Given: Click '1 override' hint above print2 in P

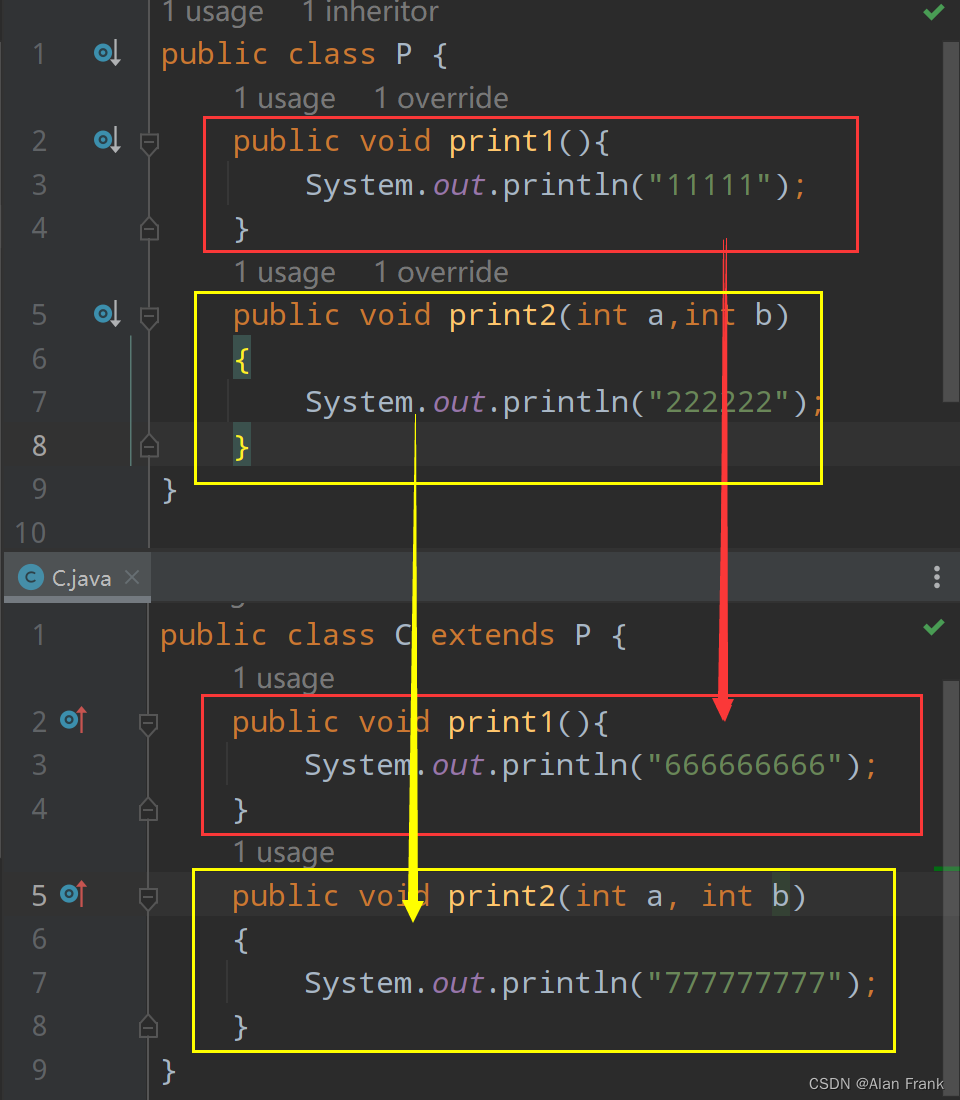Looking at the screenshot, I should click(x=441, y=272).
